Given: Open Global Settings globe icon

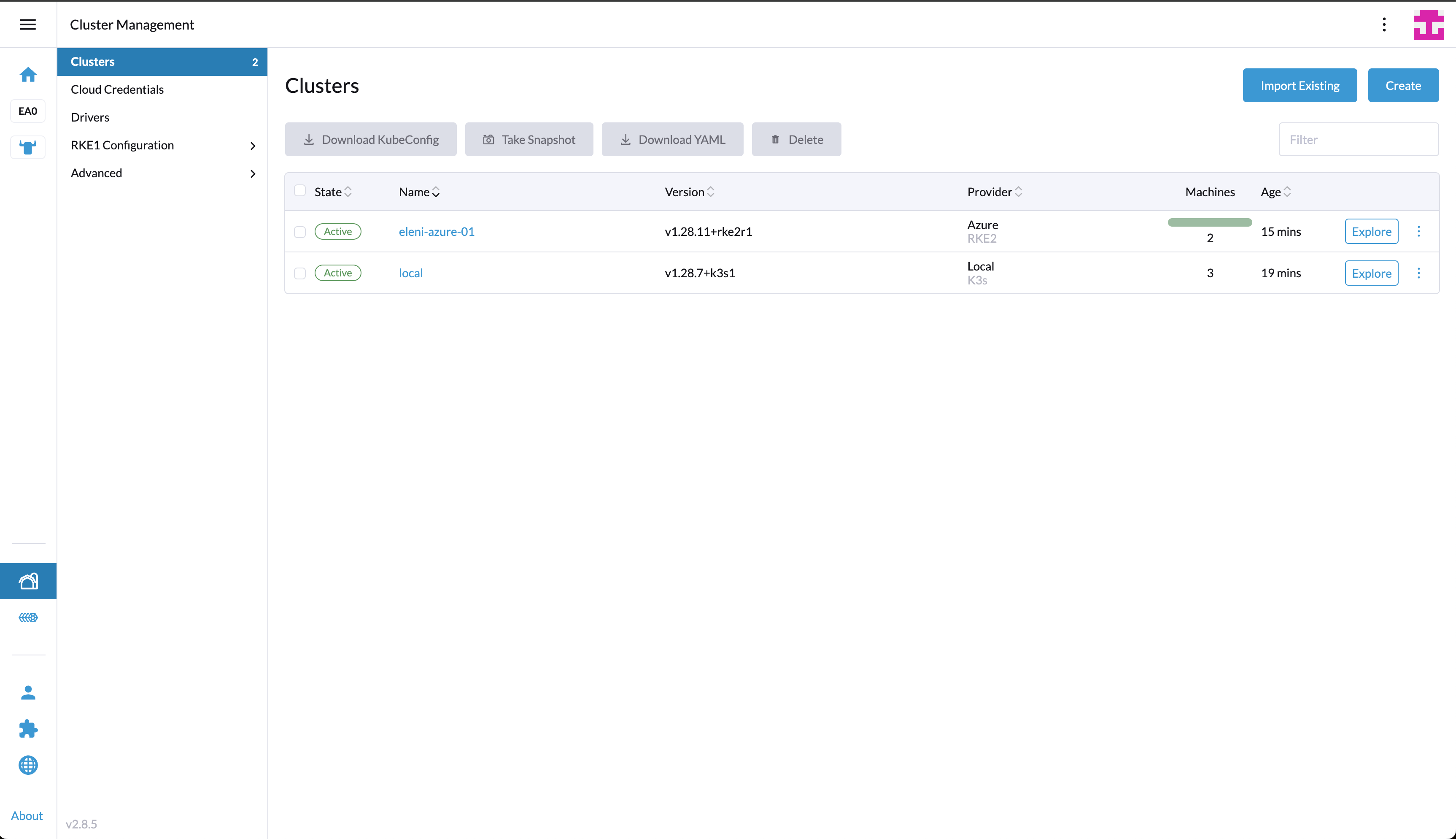Looking at the screenshot, I should tap(28, 765).
